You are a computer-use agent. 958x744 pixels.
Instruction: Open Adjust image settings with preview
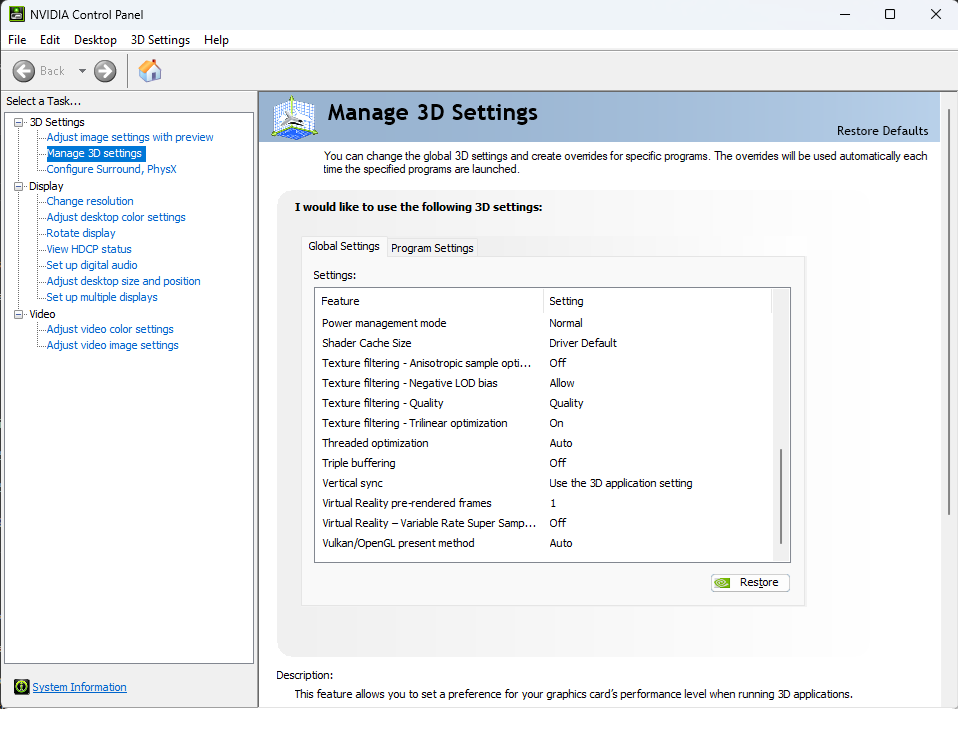[x=130, y=137]
